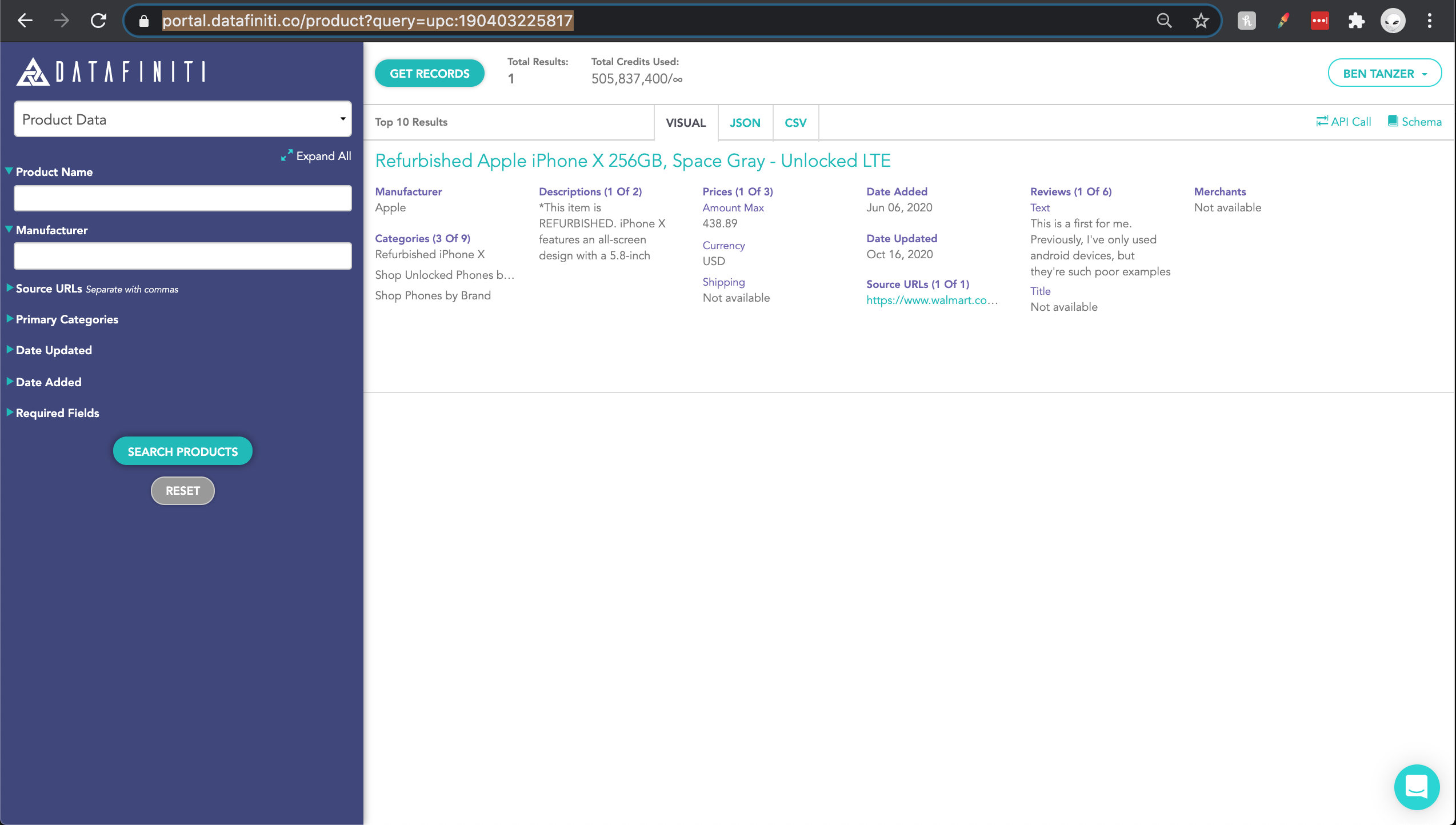Open the gray extension icon in the toolbar
This screenshot has height=825, width=1456.
pos(1246,21)
